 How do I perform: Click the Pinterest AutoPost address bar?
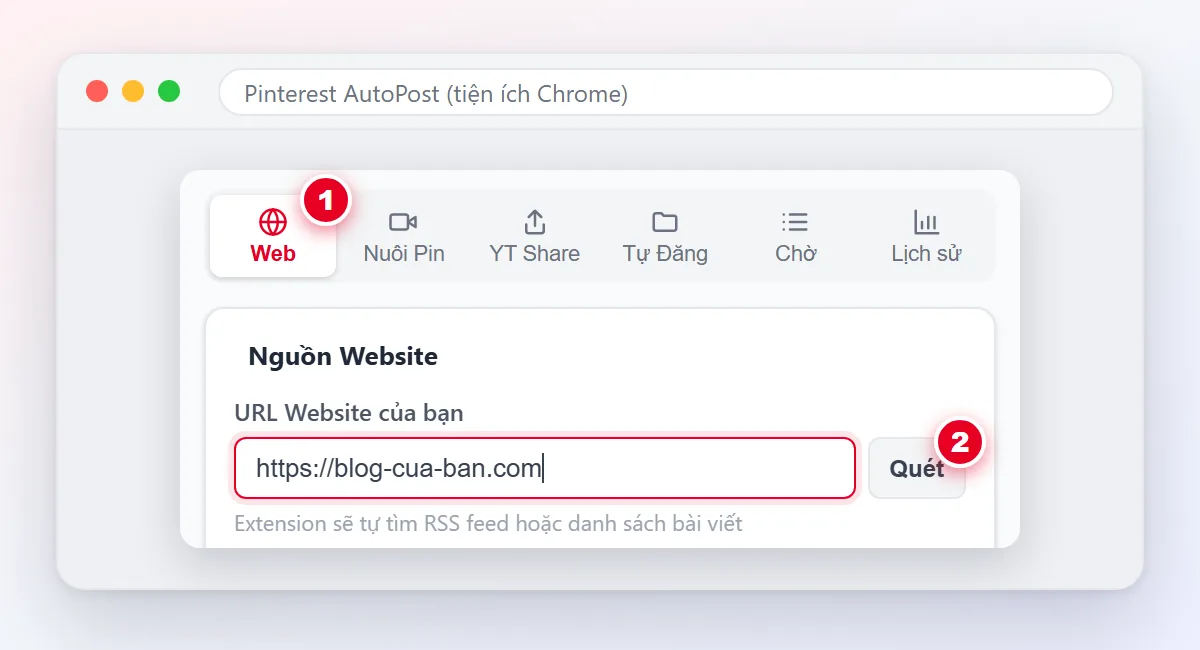click(666, 93)
